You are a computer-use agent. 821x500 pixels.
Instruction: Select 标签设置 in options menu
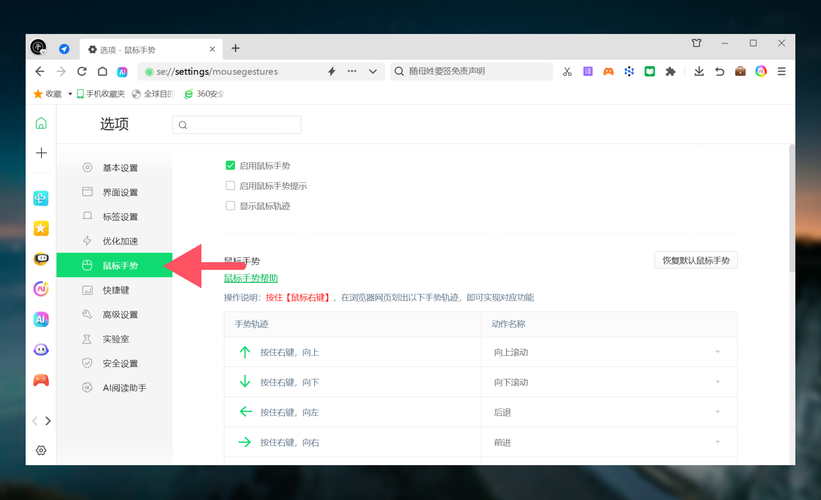[115, 216]
